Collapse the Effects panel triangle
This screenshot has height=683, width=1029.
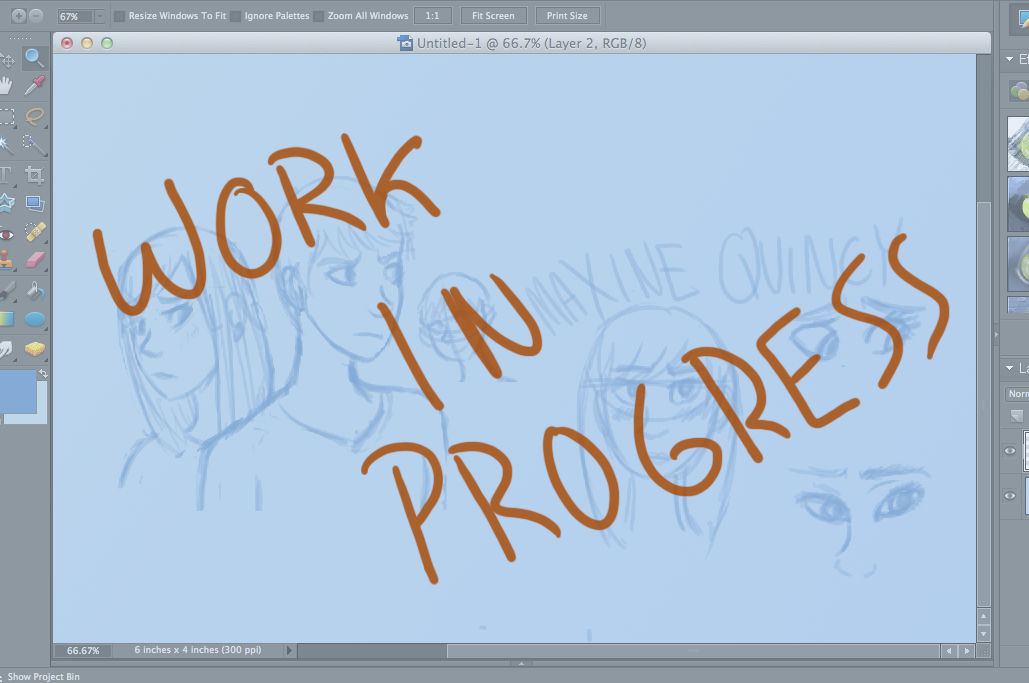click(1010, 59)
